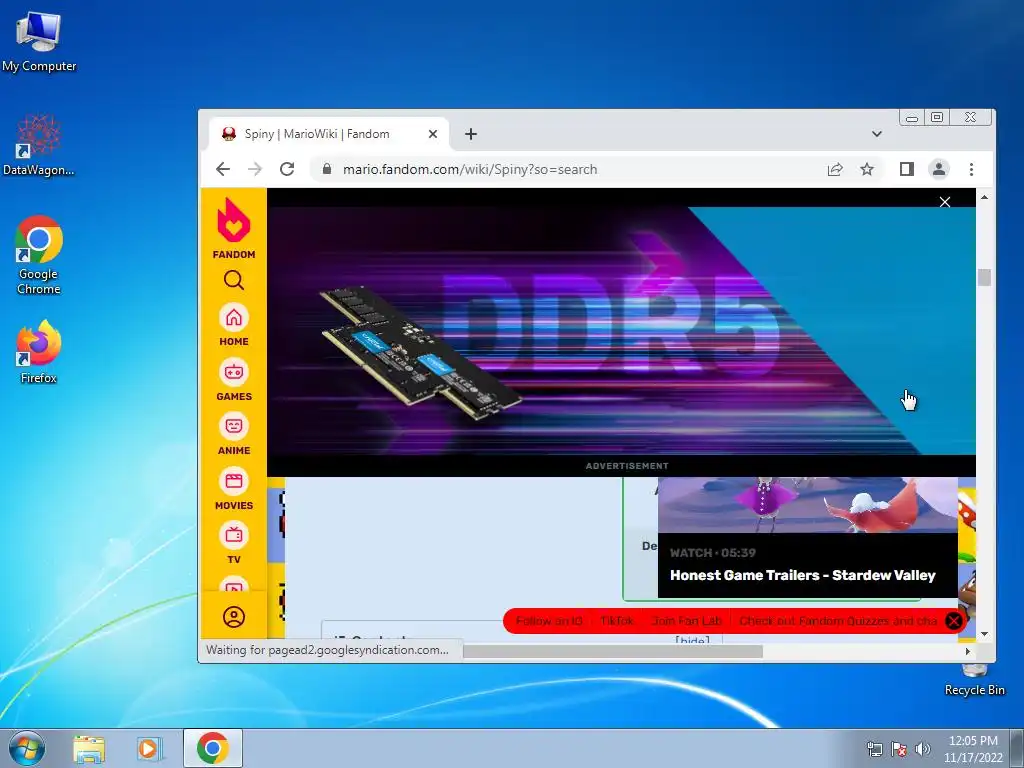
Task: Click vertical scrollbar up arrow
Action: pyautogui.click(x=984, y=197)
